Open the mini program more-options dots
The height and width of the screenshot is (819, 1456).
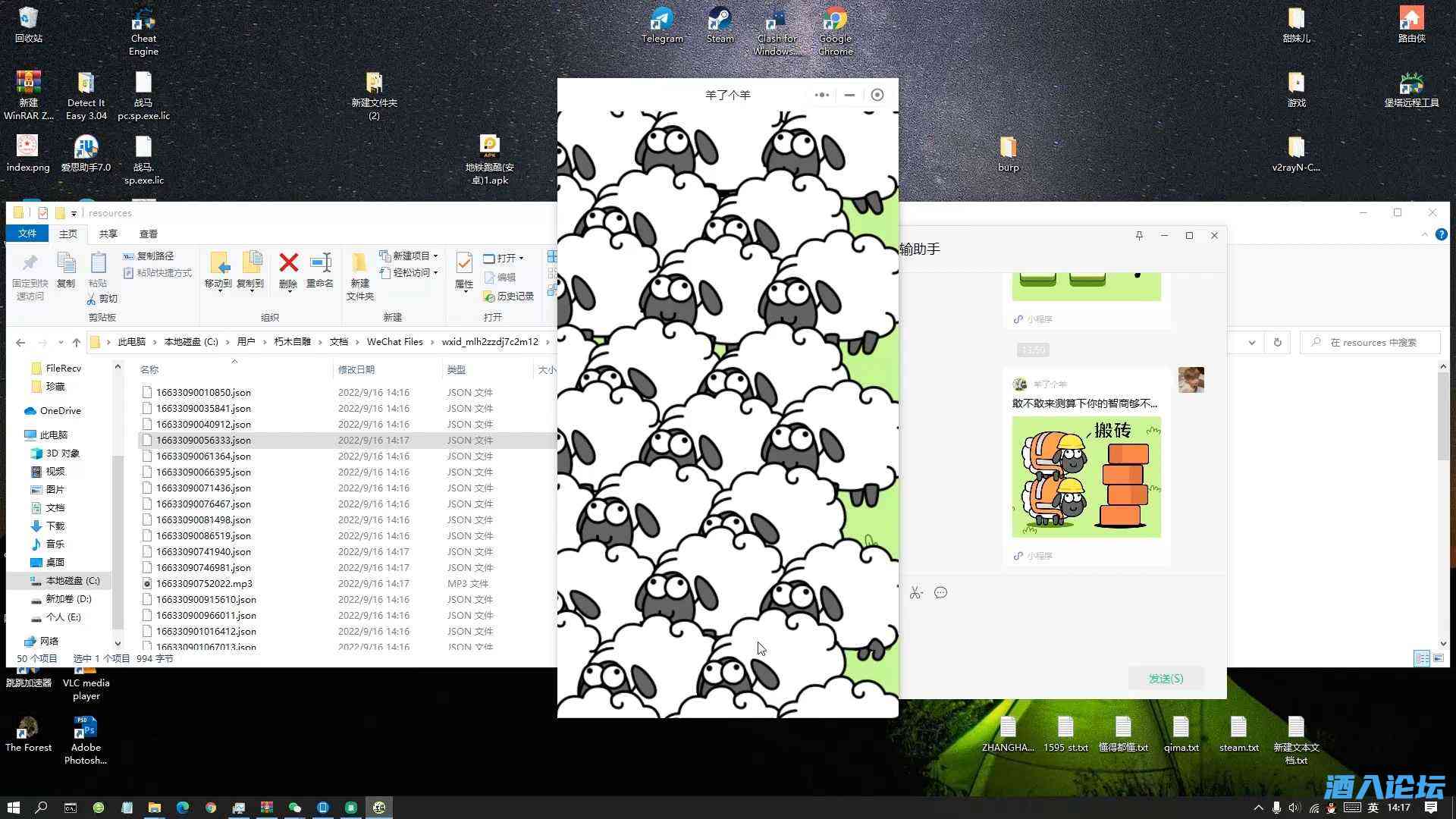pyautogui.click(x=821, y=95)
